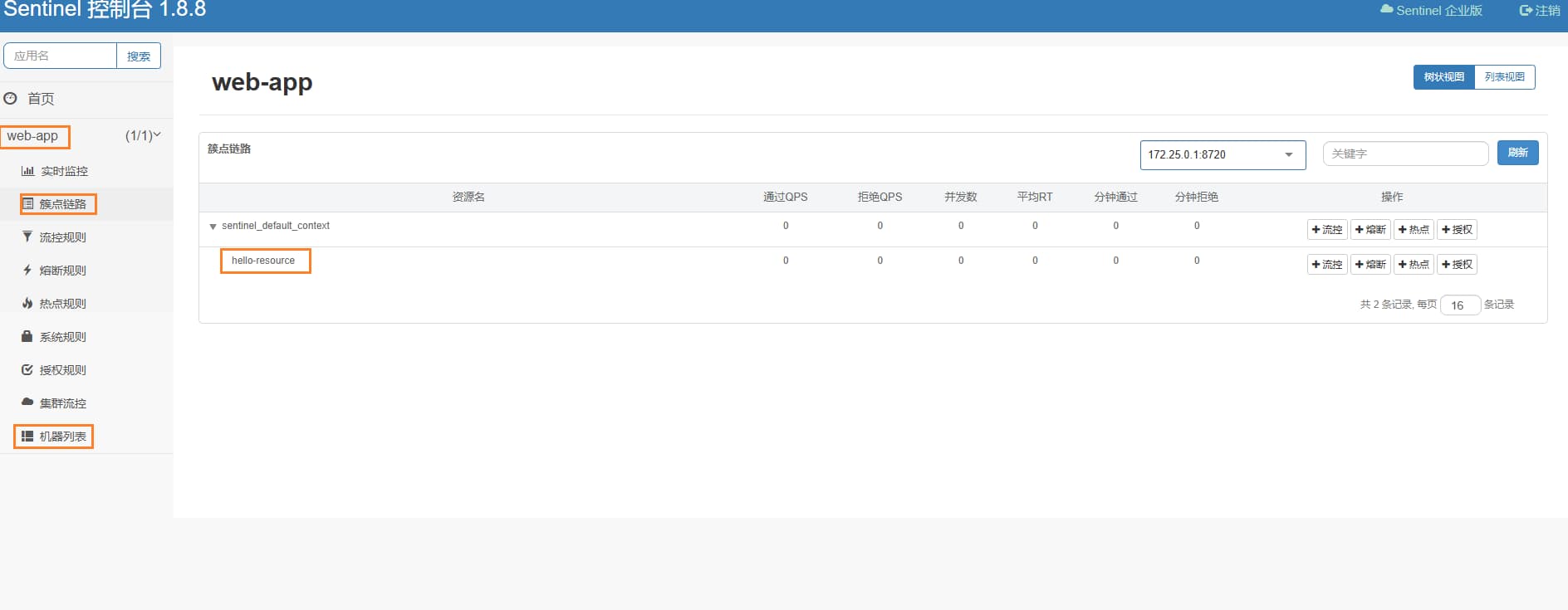Click the 并发数 column header
The image size is (1568, 610).
pyautogui.click(x=960, y=197)
